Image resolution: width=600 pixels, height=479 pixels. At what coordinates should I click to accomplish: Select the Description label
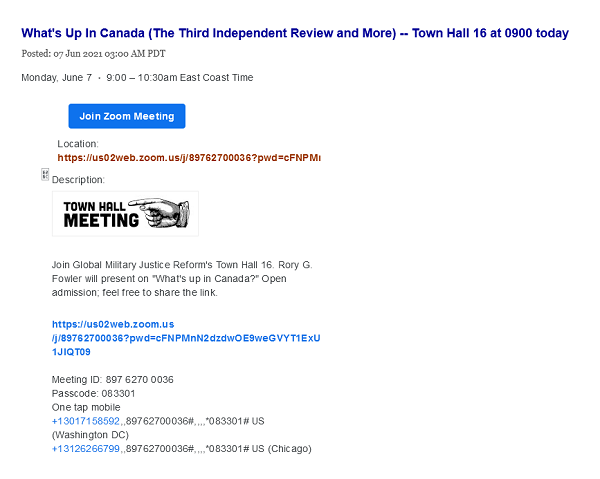point(78,180)
